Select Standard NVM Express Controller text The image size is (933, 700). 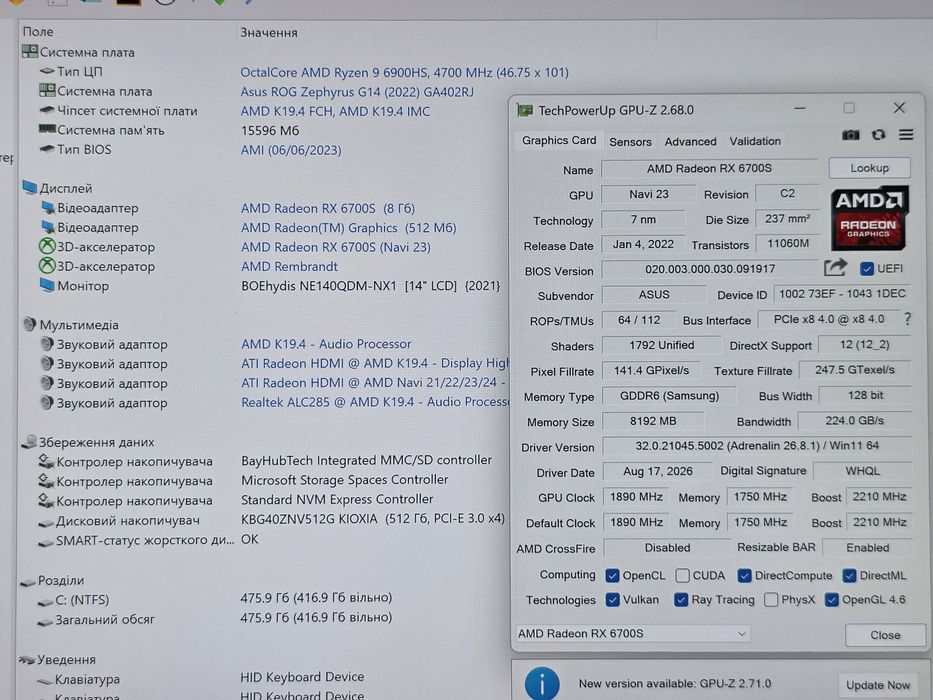pyautogui.click(x=337, y=499)
